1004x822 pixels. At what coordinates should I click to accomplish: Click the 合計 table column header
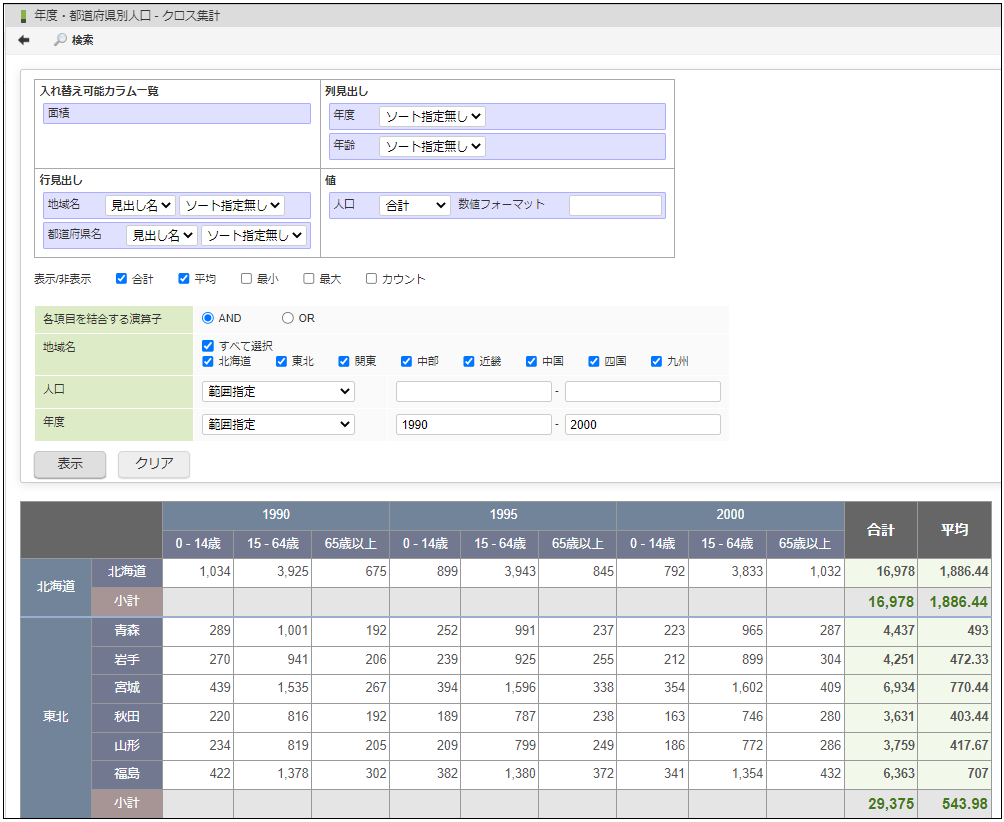880,530
